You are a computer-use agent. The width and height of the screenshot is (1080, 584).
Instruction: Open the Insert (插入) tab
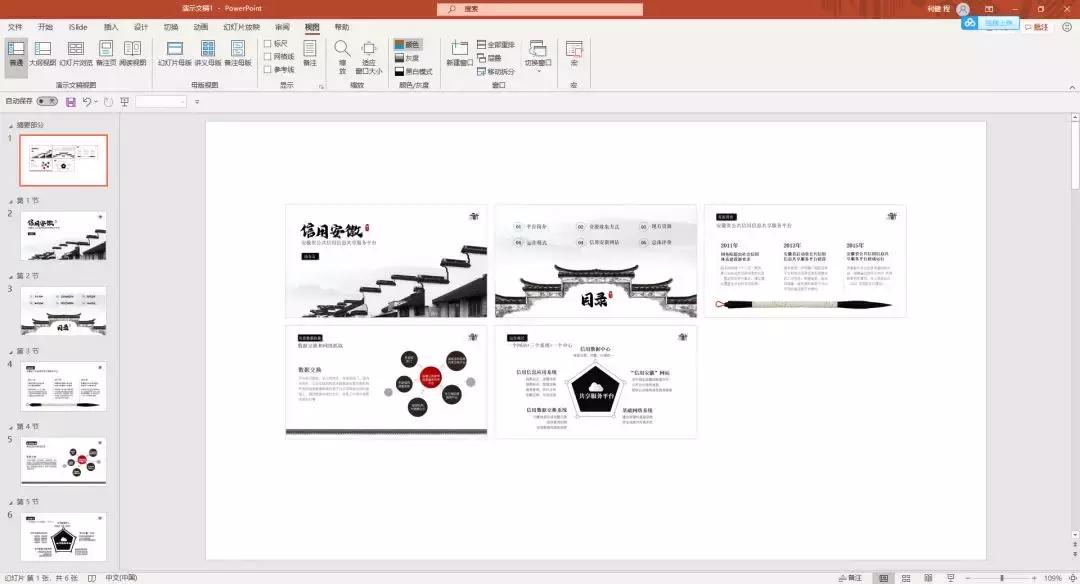tap(111, 27)
